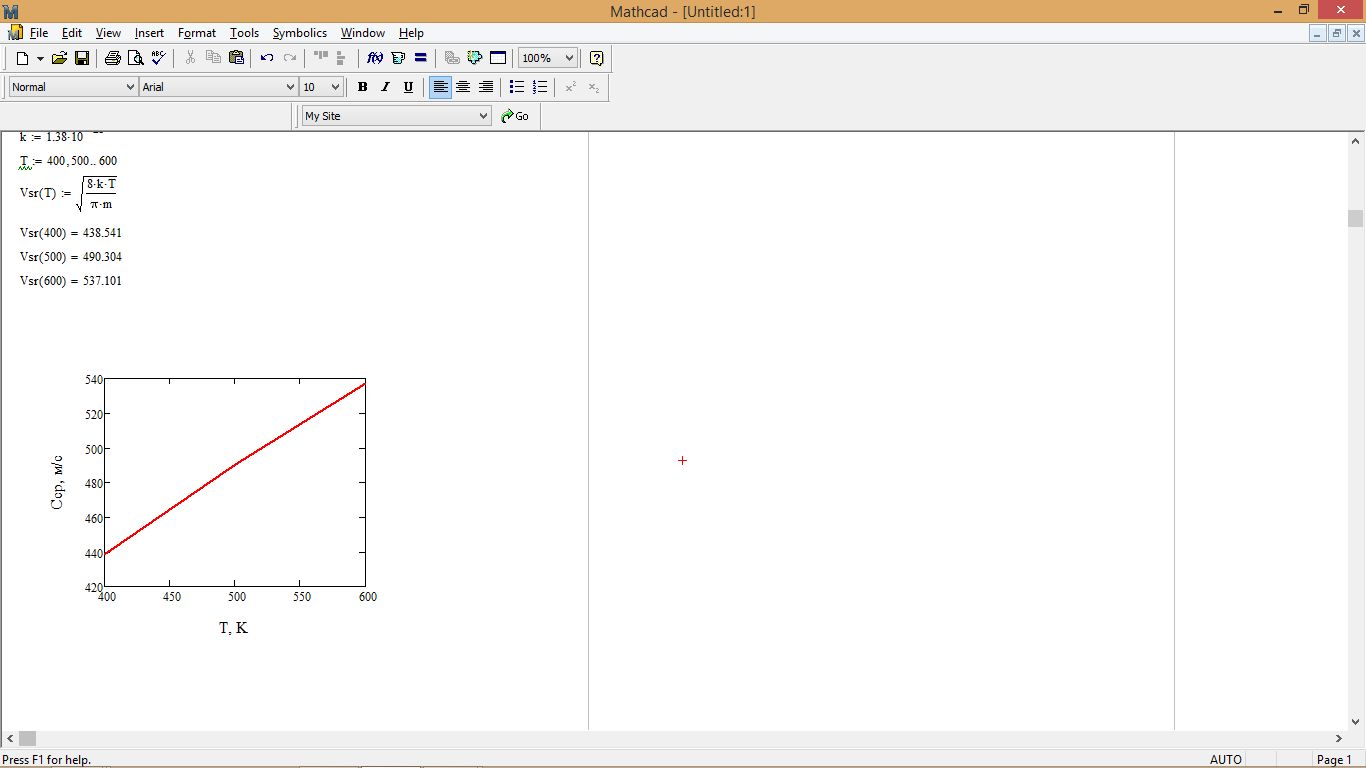1366x768 pixels.
Task: Click the Vsr(500) = 490.304 result
Action: 71,257
